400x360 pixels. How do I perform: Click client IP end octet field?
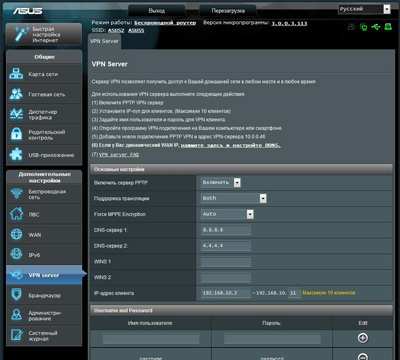294,293
